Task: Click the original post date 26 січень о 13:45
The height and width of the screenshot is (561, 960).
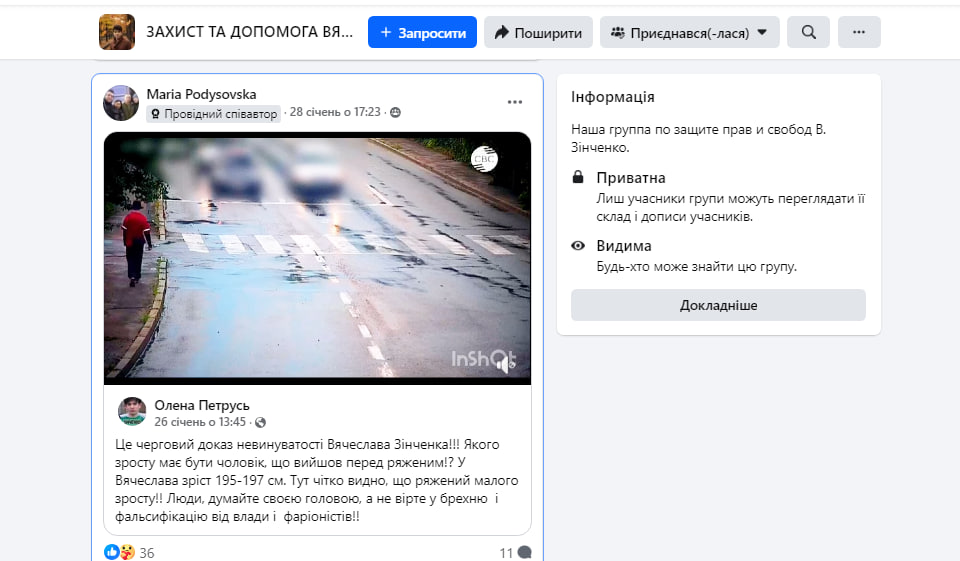Action: 200,422
